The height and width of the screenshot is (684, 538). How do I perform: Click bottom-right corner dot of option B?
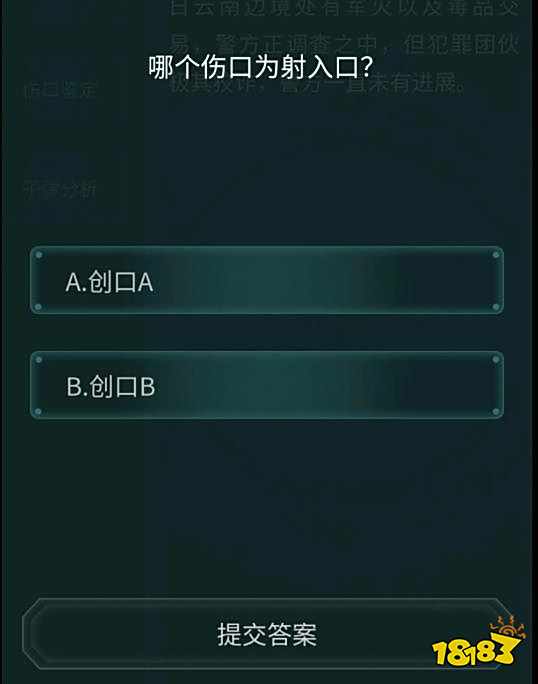[x=496, y=411]
